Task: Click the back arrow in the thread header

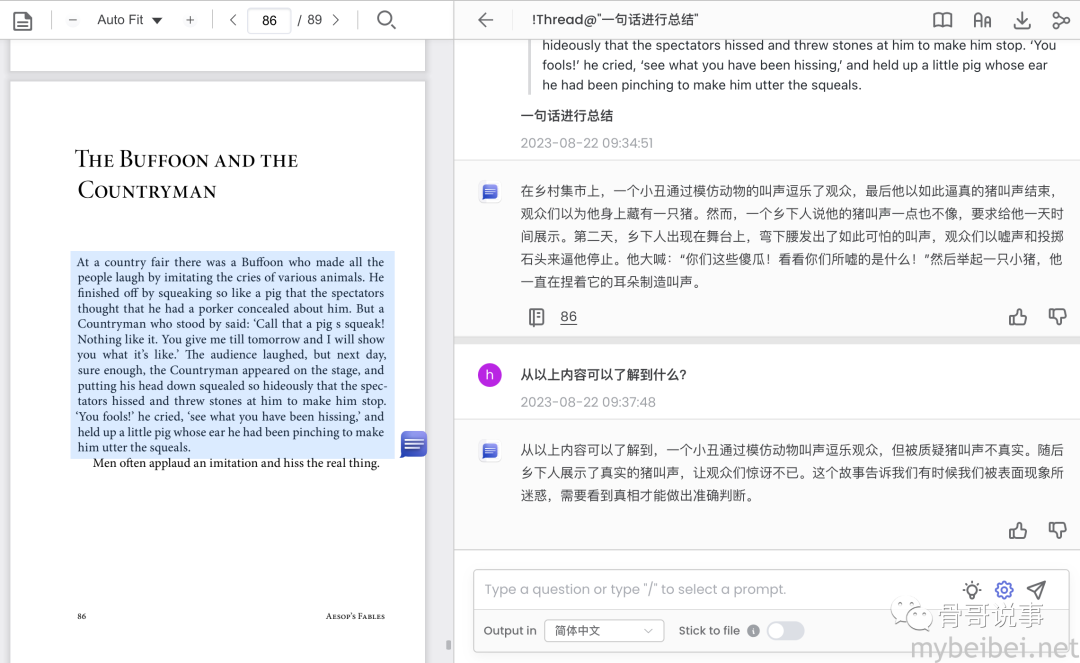Action: click(486, 20)
